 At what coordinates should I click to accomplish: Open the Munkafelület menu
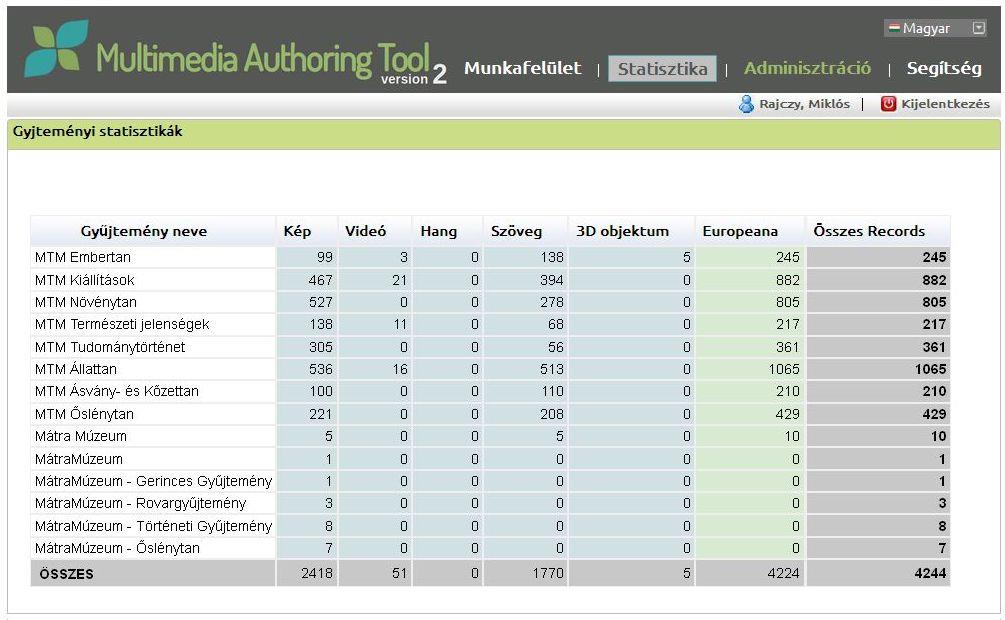522,68
